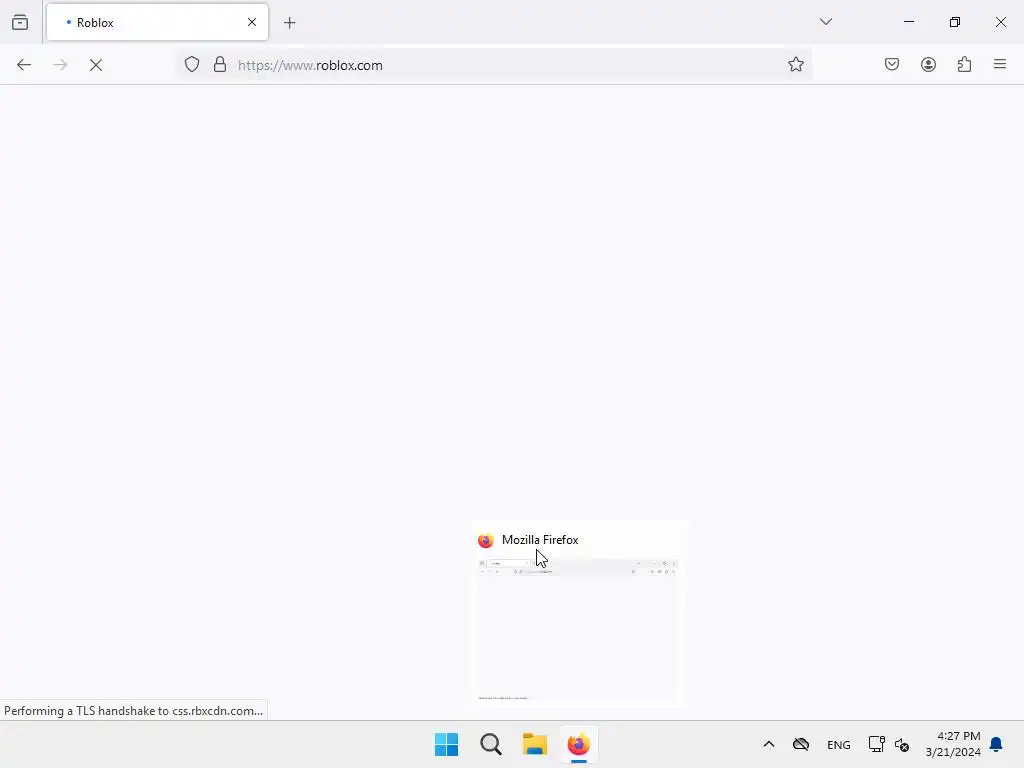Open tracking protection shield panel

click(192, 65)
